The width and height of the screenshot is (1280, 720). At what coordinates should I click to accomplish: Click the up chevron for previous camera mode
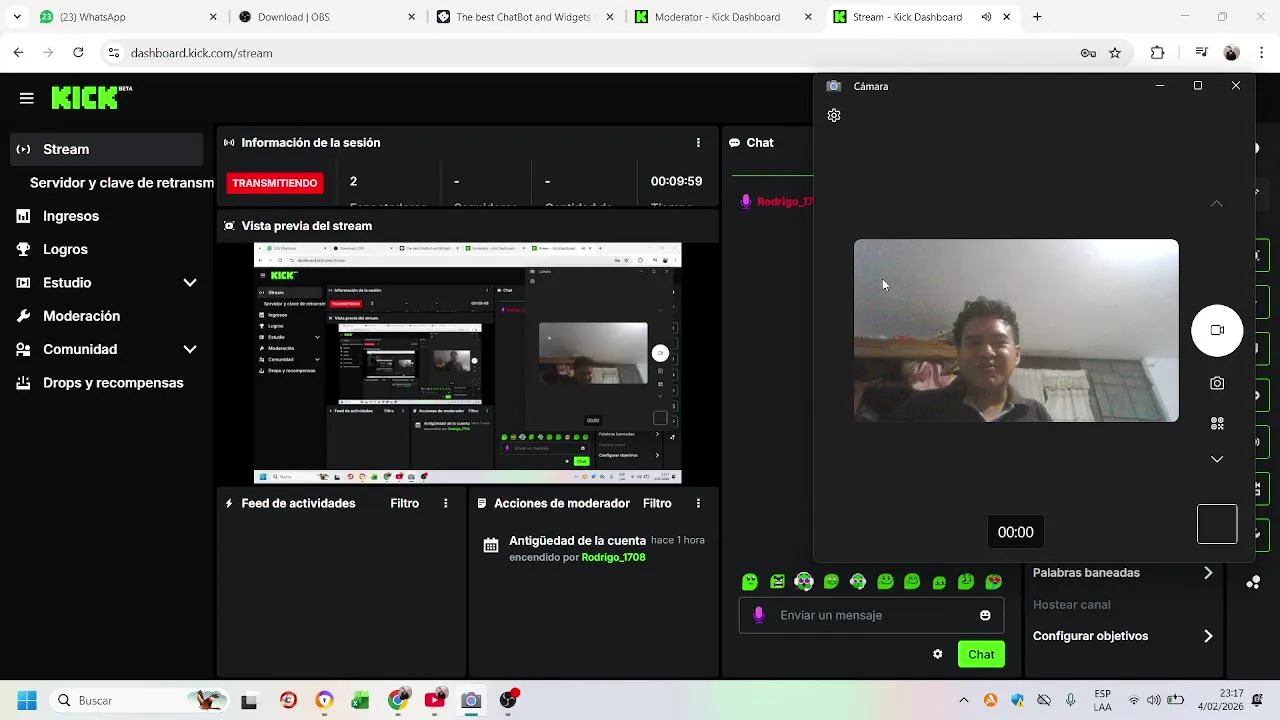pos(1217,204)
